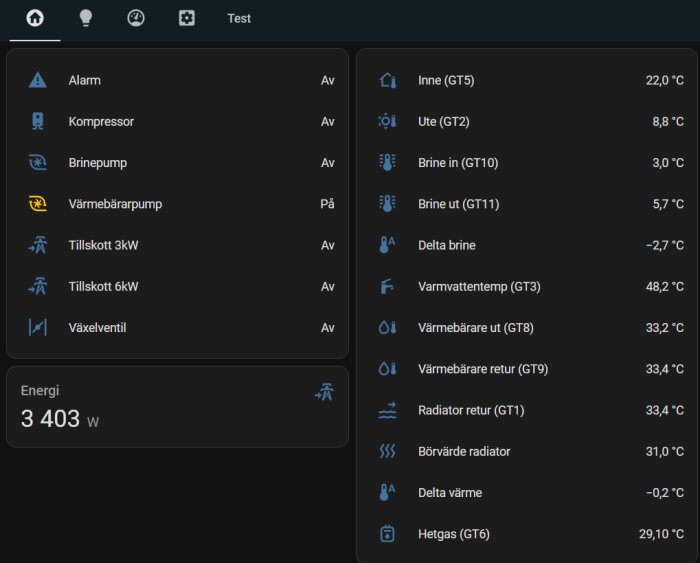Click the Värmebärarpump "På" state
Viewport: 700px width, 563px height.
coord(327,204)
